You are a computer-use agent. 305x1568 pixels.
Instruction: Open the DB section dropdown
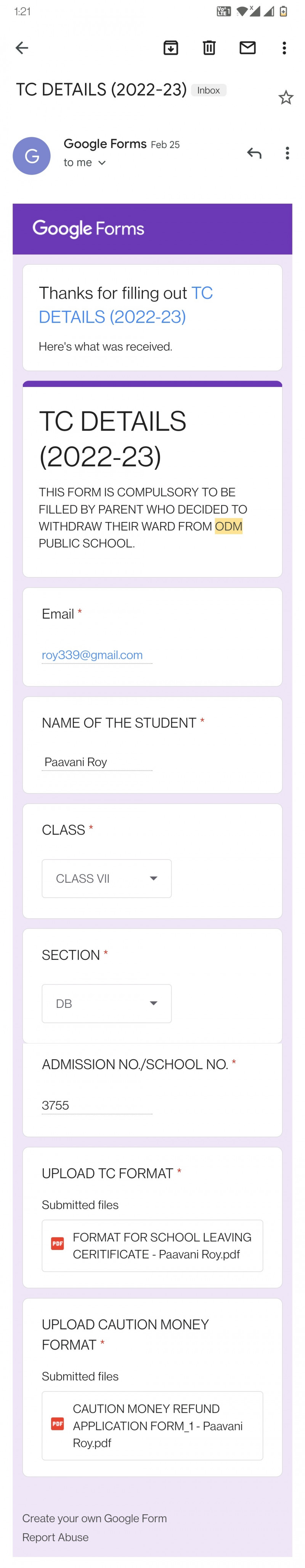pos(106,1002)
